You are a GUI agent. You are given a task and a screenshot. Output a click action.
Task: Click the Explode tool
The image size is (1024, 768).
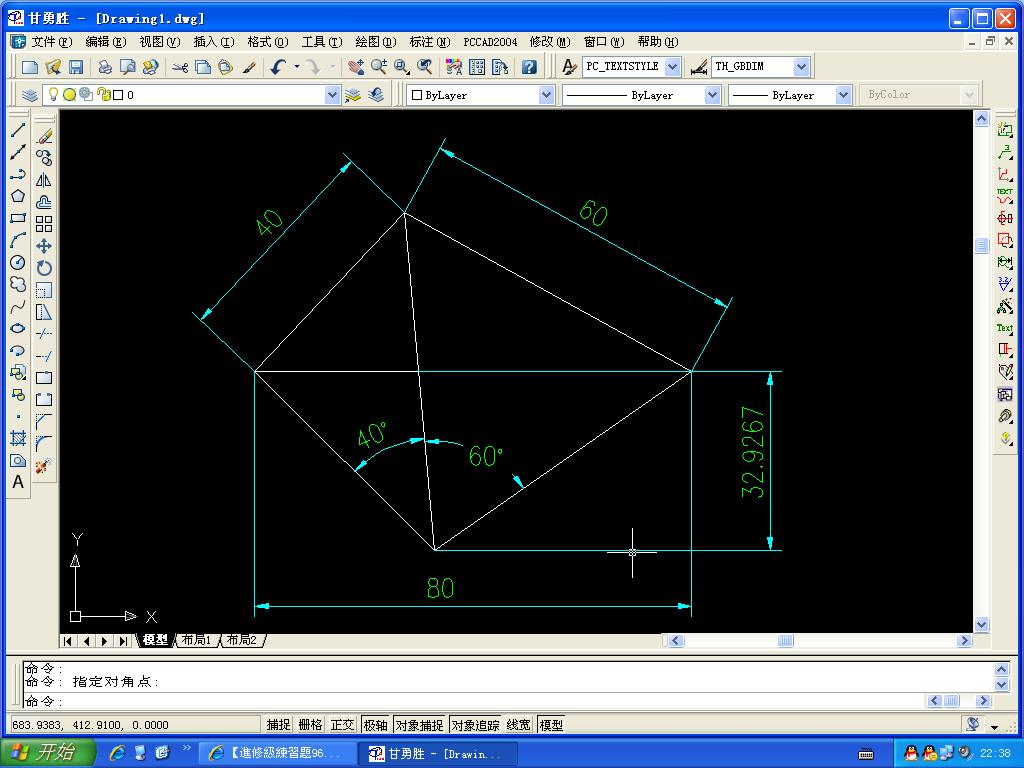[44, 466]
